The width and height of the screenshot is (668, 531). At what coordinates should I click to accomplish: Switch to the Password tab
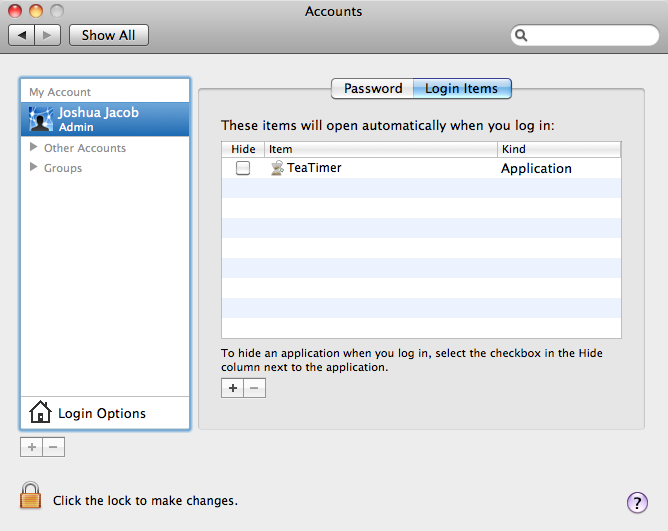(372, 88)
